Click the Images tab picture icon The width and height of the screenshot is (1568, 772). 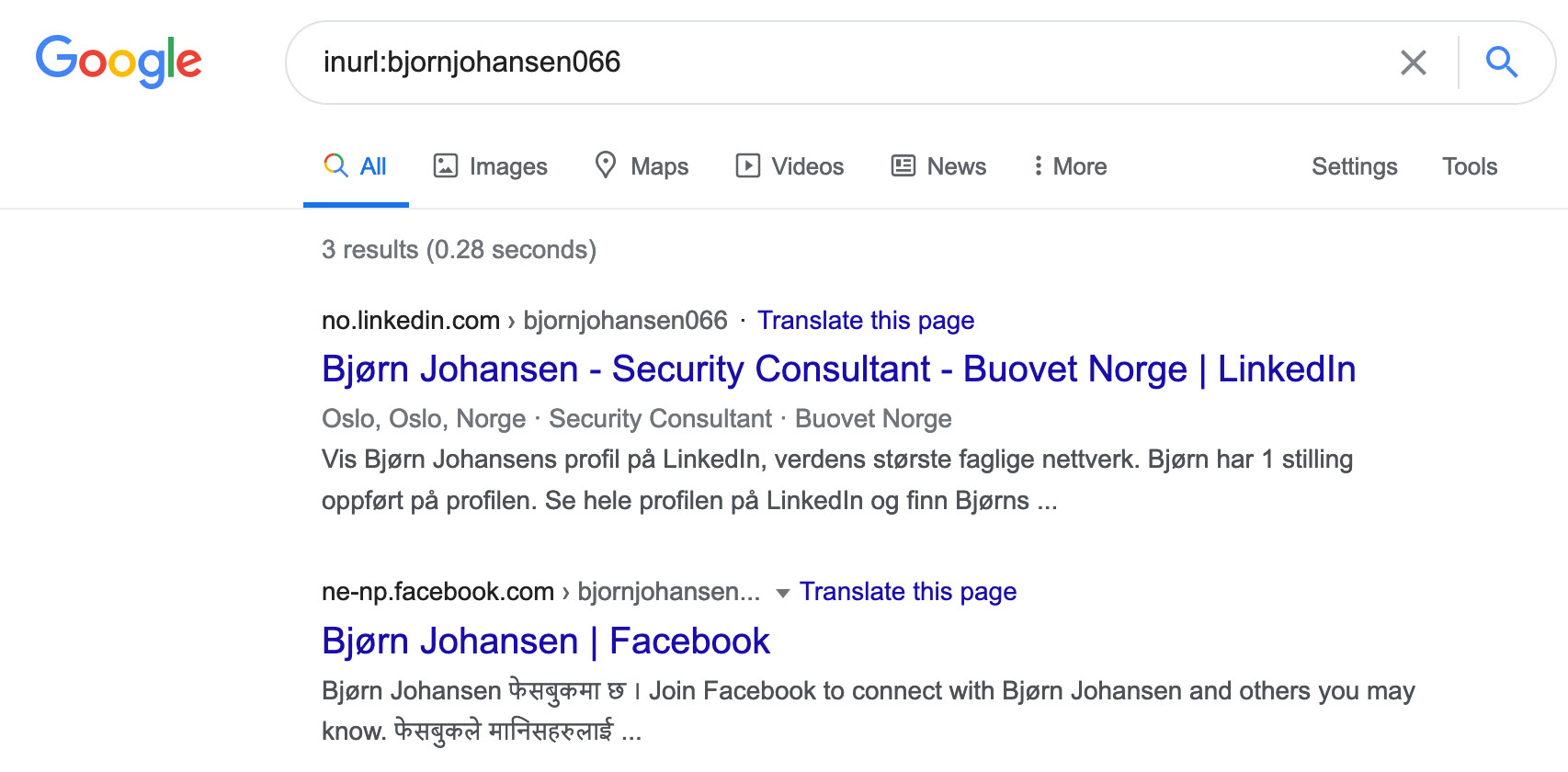[x=446, y=165]
